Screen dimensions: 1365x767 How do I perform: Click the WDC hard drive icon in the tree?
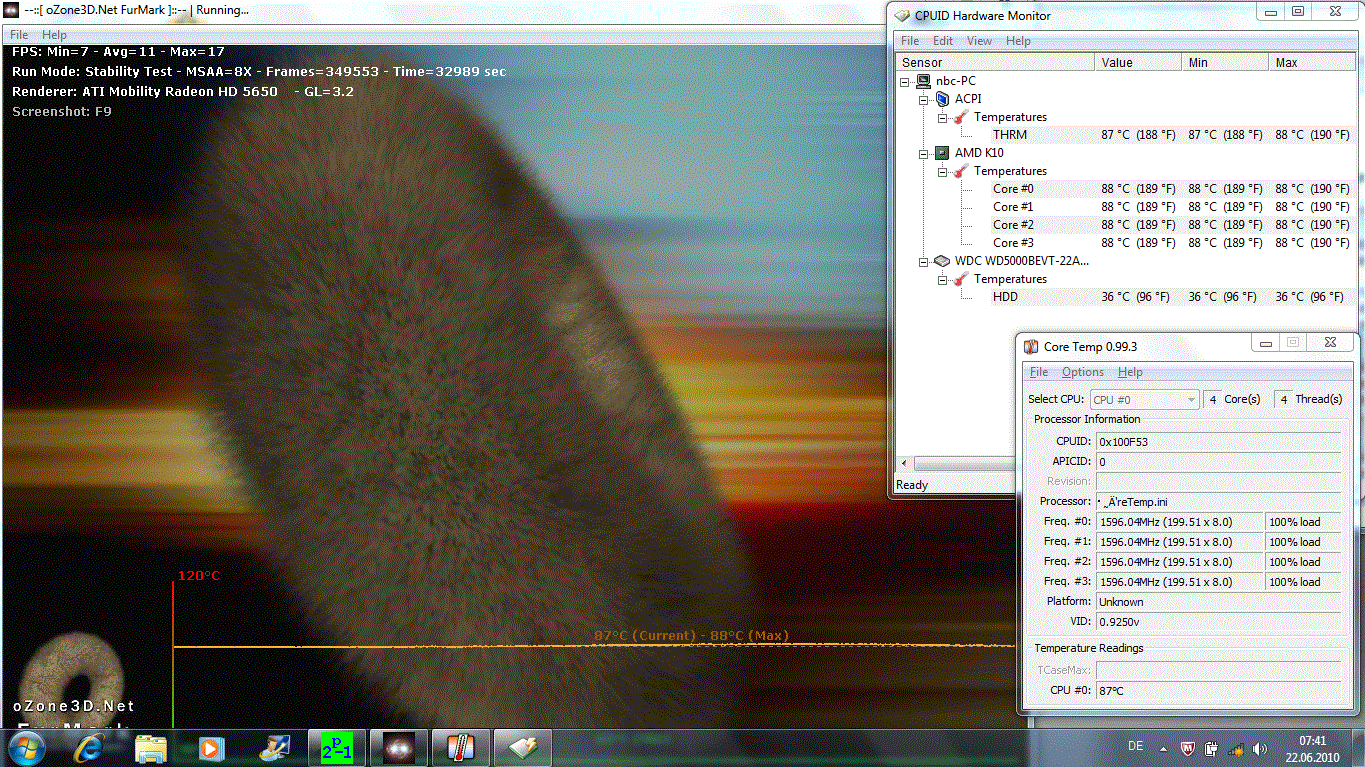pyautogui.click(x=941, y=261)
